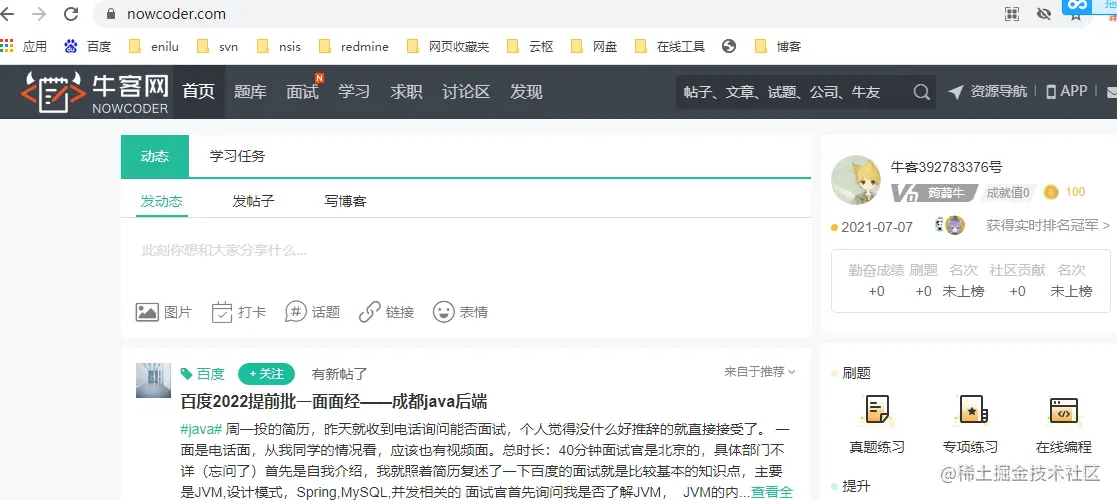This screenshot has height=500, width=1117.
Task: Open 资源导航 navigation link
Action: [988, 91]
